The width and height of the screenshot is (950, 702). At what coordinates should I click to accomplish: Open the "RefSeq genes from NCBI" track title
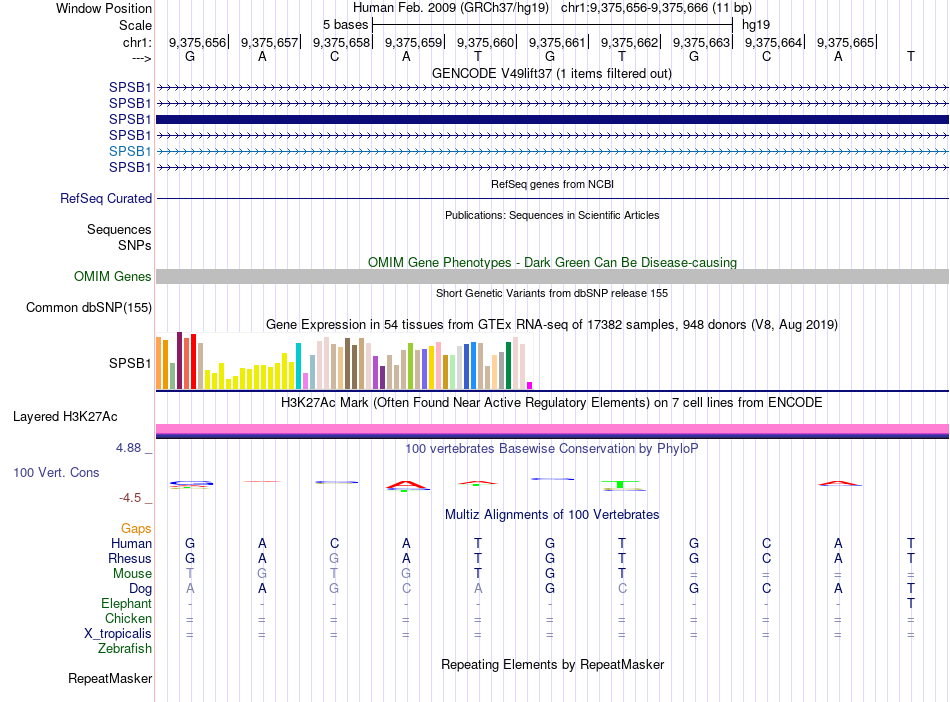(x=552, y=184)
